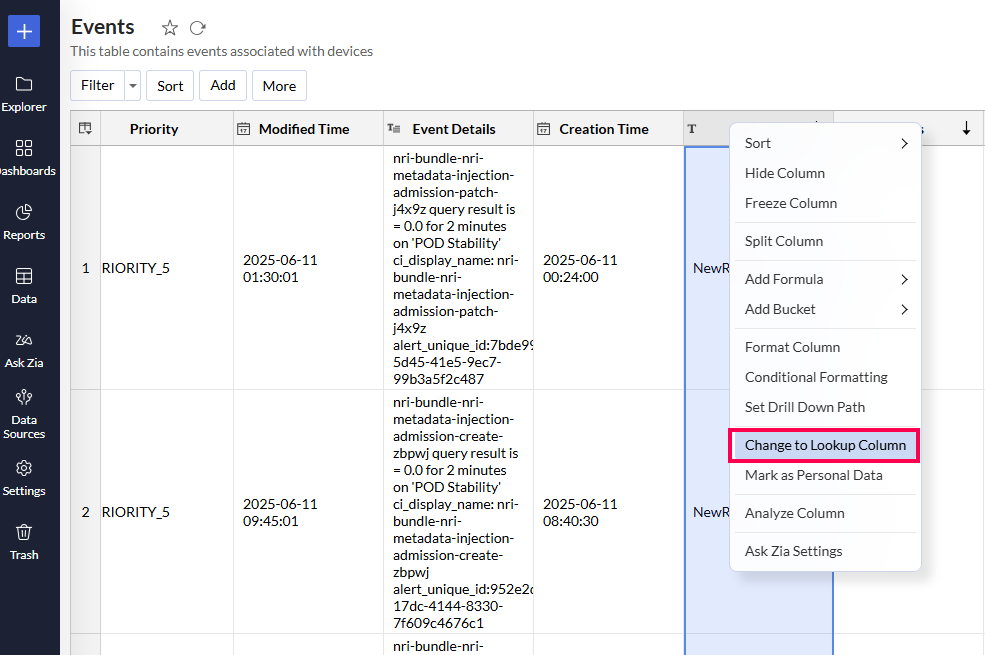Select Conditional Formatting menu option
Viewport: 985px width, 655px height.
(x=816, y=377)
